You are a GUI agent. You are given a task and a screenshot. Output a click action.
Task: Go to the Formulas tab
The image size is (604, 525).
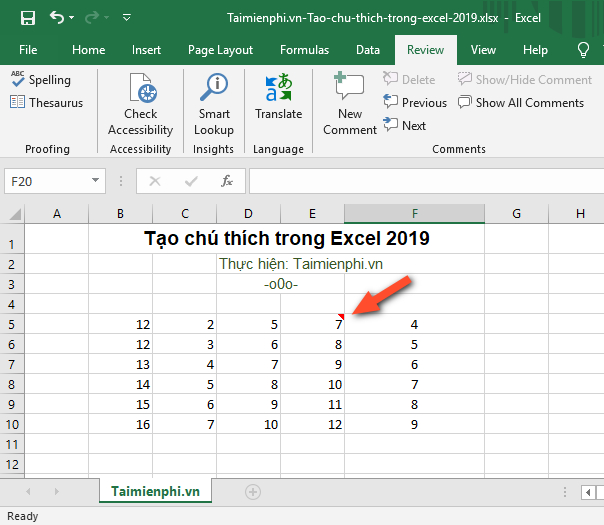pos(304,50)
